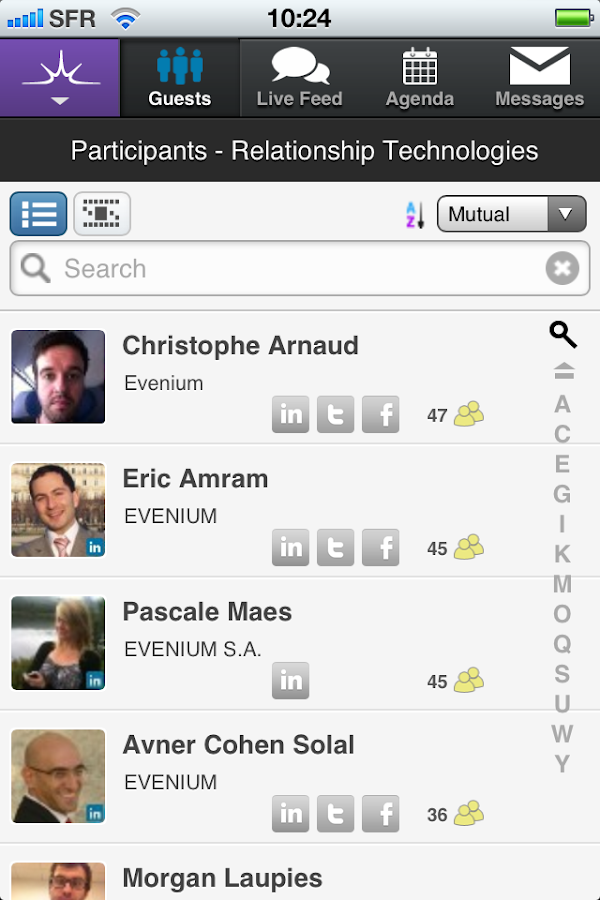
Task: Tap the alphabet index search magnifier
Action: [x=562, y=335]
